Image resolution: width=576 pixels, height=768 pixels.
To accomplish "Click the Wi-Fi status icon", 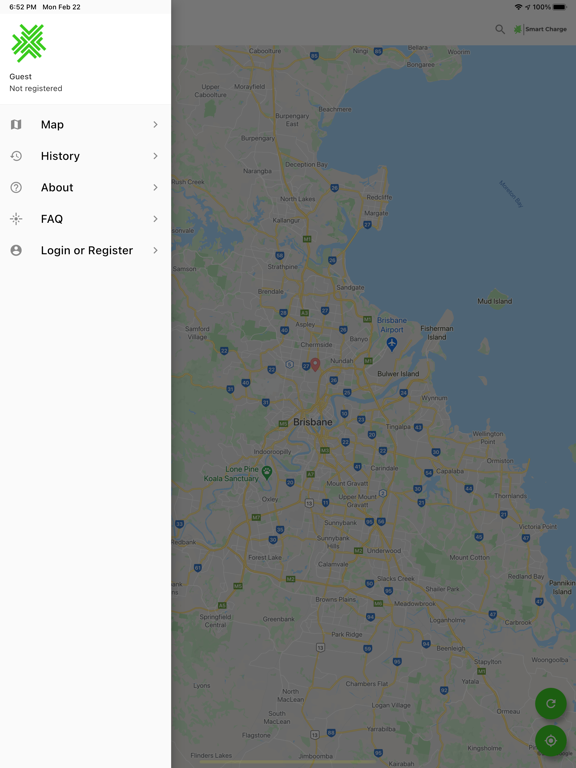I will (518, 7).
